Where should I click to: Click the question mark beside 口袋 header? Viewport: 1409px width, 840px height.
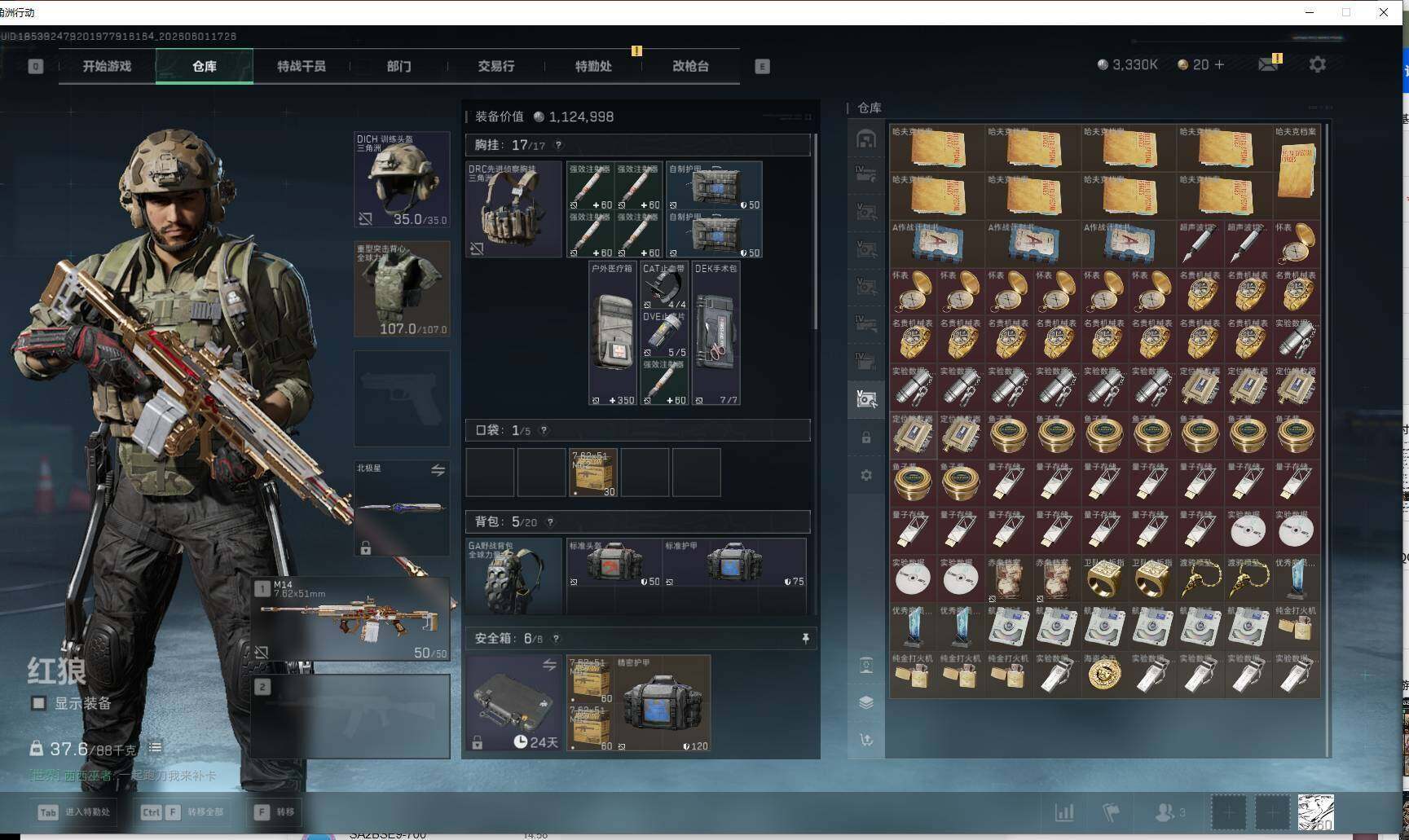pyautogui.click(x=544, y=430)
